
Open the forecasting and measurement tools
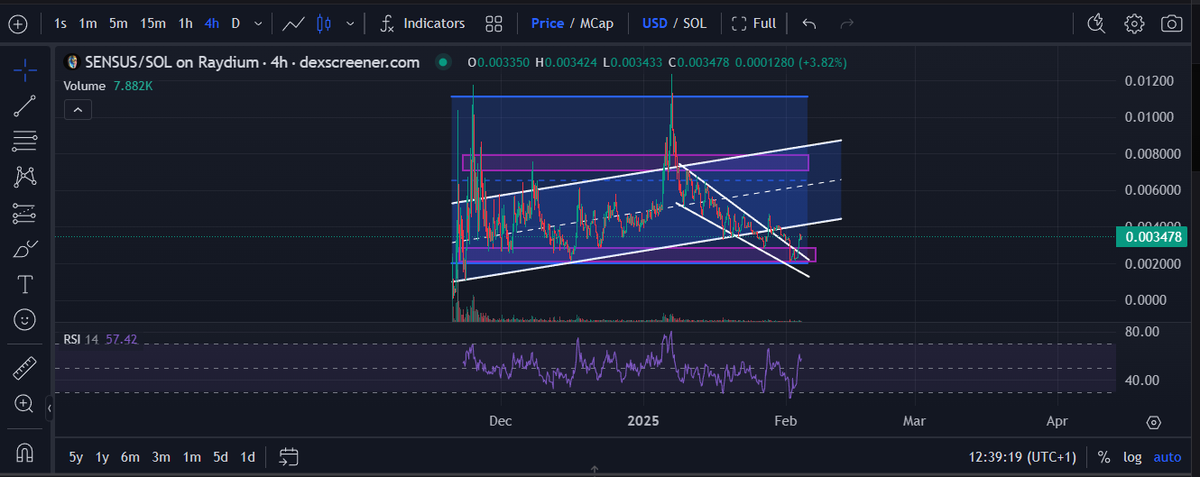coord(25,213)
